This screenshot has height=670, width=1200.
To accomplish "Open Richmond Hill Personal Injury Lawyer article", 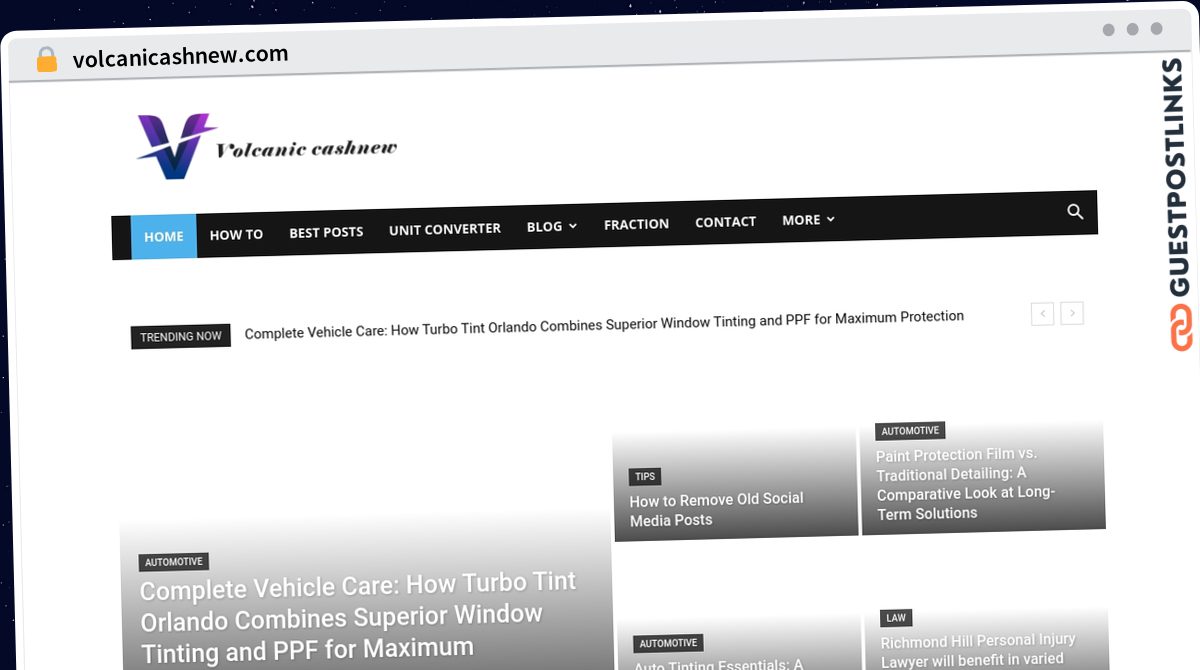I will (x=978, y=650).
